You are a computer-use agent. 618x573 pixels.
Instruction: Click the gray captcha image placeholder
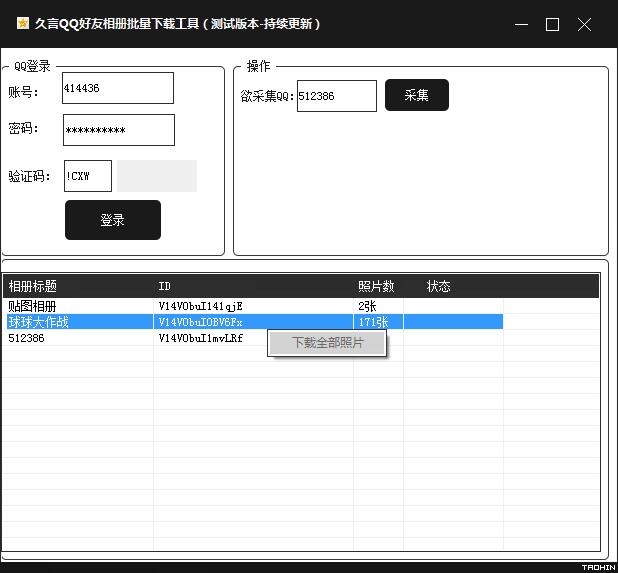pos(157,176)
